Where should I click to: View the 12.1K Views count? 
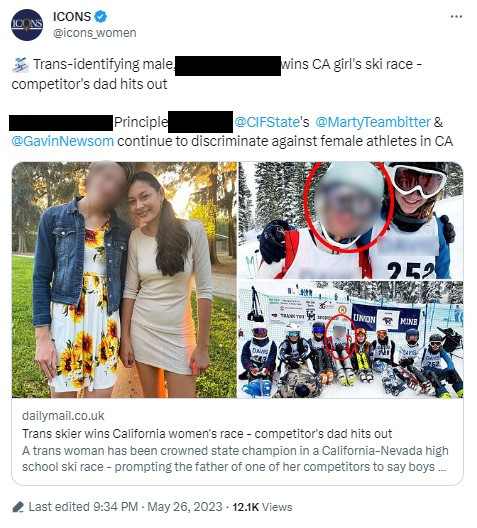pyautogui.click(x=262, y=507)
